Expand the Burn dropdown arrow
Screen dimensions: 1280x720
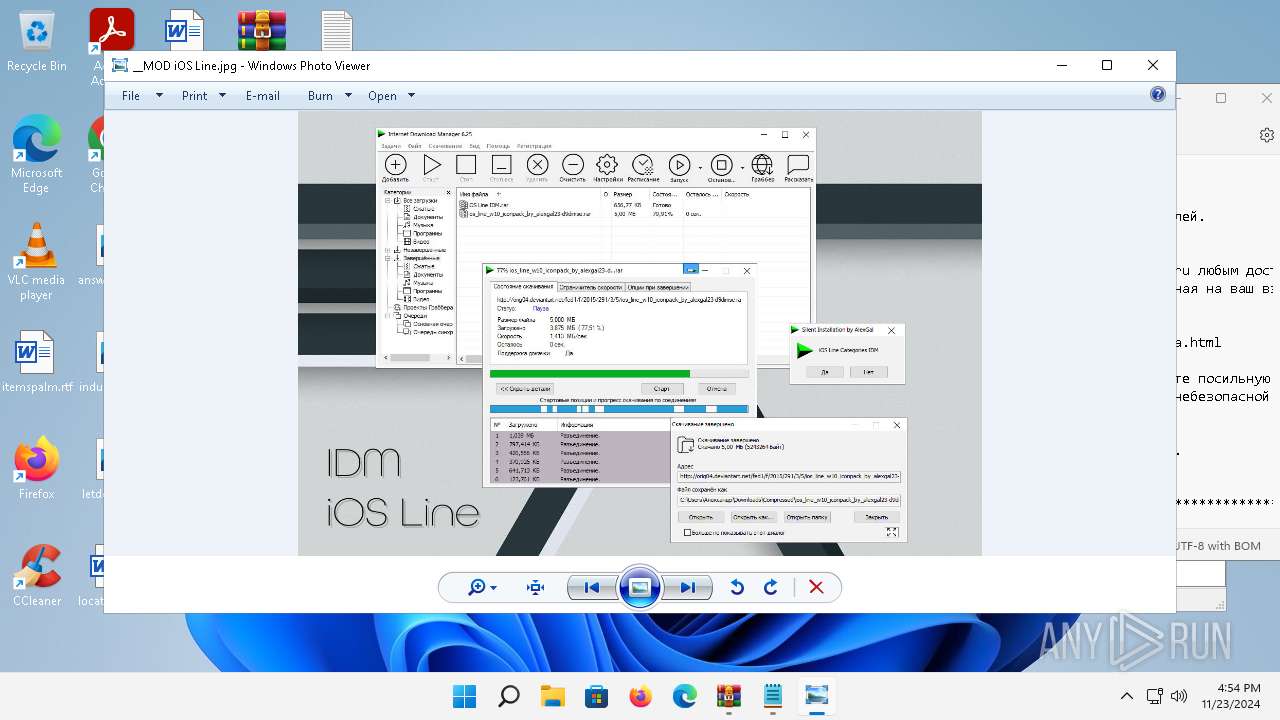pos(348,96)
